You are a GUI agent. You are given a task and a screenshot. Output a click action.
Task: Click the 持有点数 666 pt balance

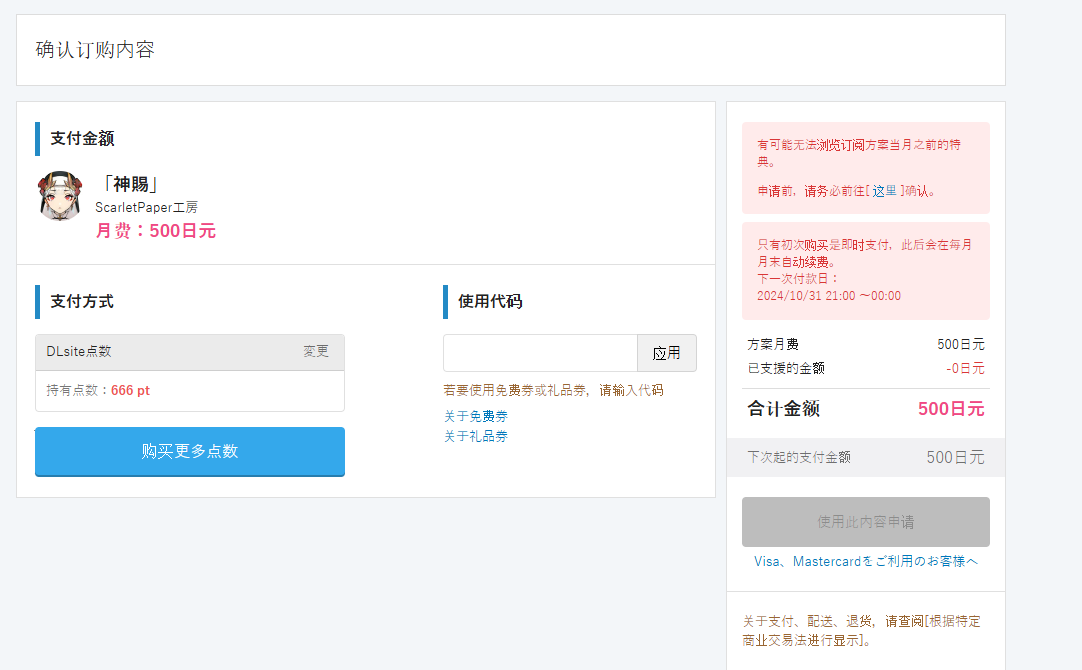click(x=98, y=391)
